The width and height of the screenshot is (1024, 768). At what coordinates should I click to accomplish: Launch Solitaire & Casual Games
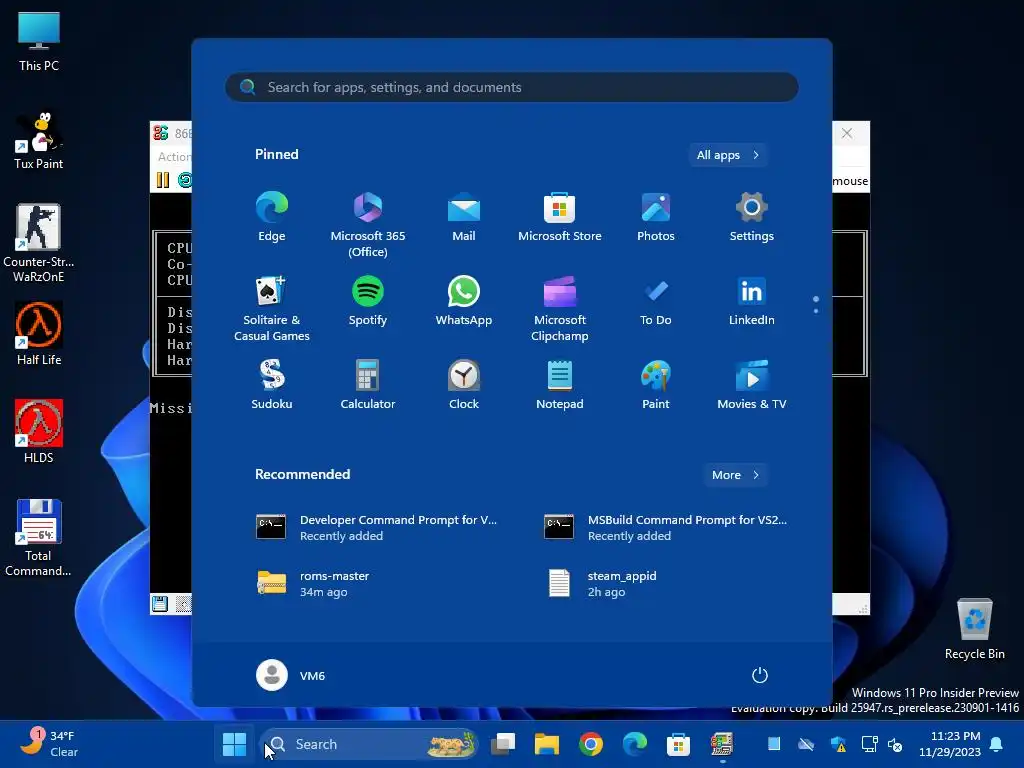point(272,309)
